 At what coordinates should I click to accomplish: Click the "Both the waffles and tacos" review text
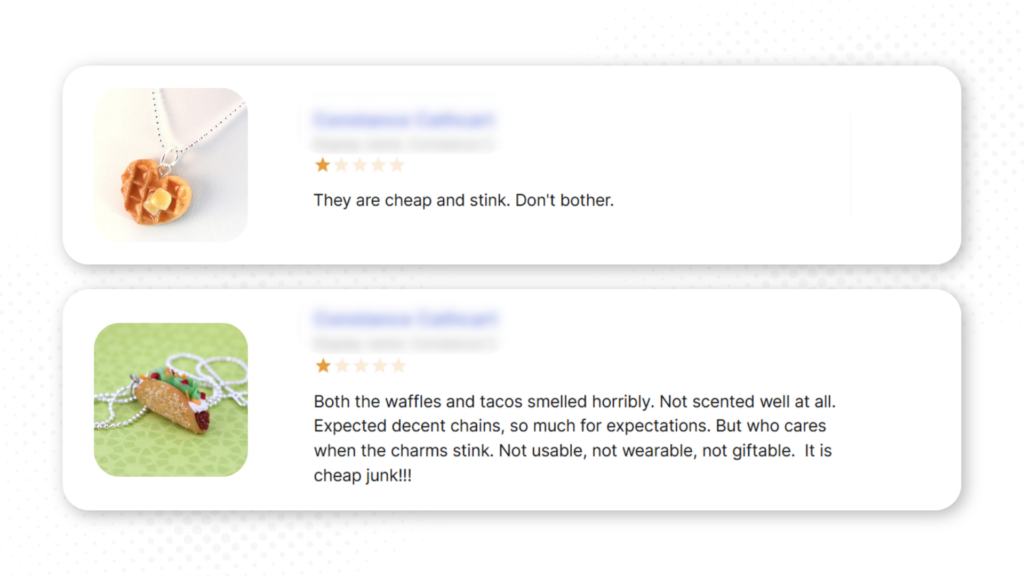574,401
